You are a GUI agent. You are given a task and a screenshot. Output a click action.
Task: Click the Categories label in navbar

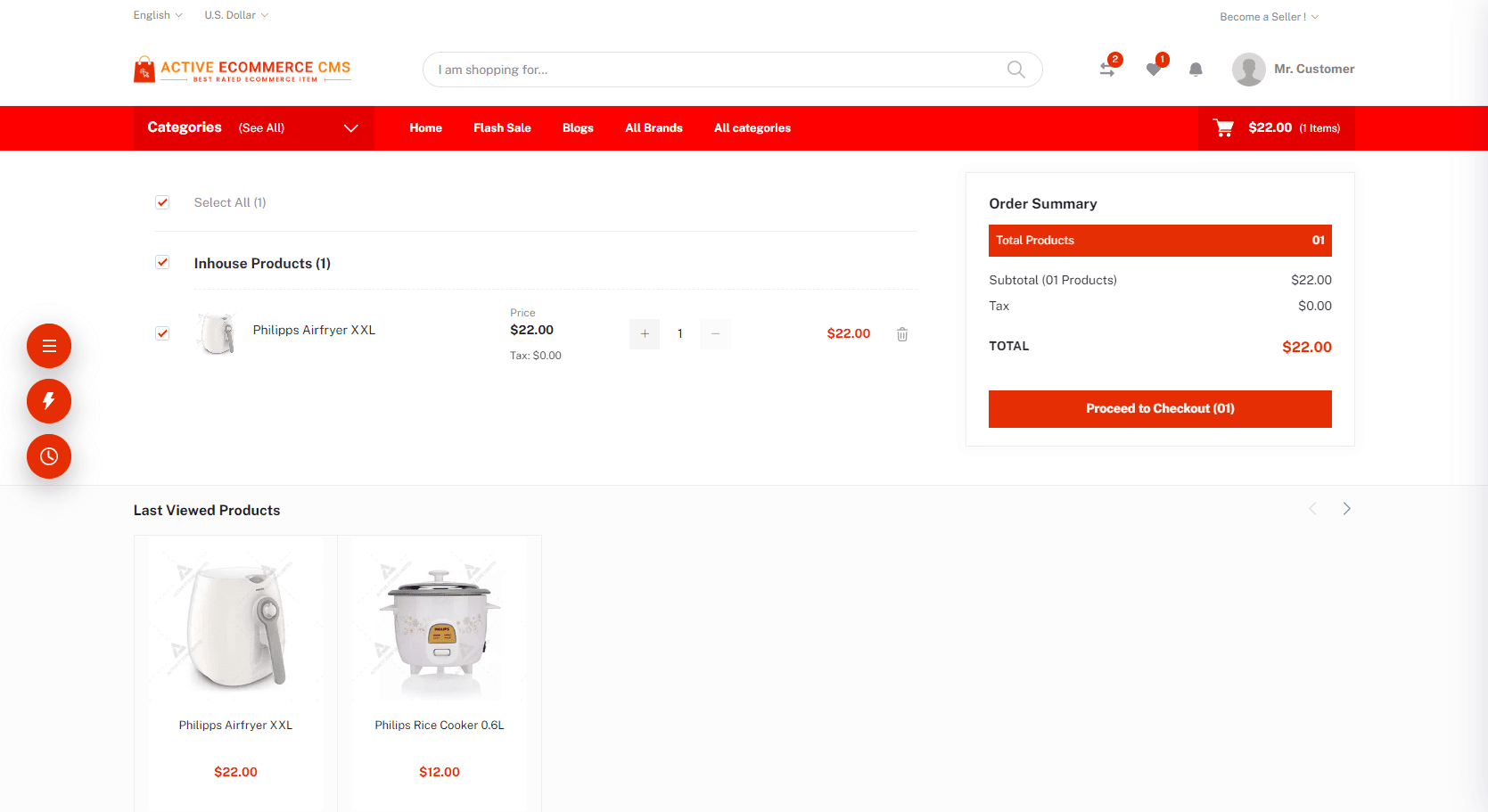(185, 127)
